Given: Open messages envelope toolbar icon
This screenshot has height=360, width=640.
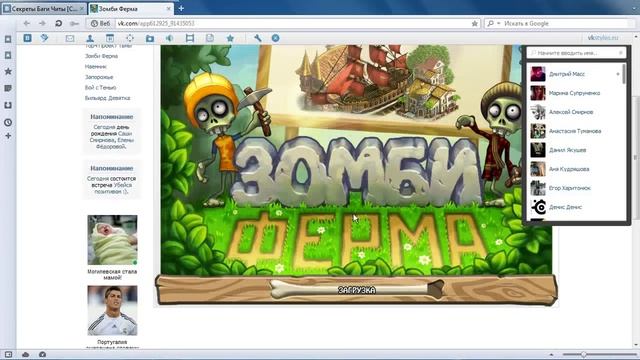Looking at the screenshot, I should point(70,38).
